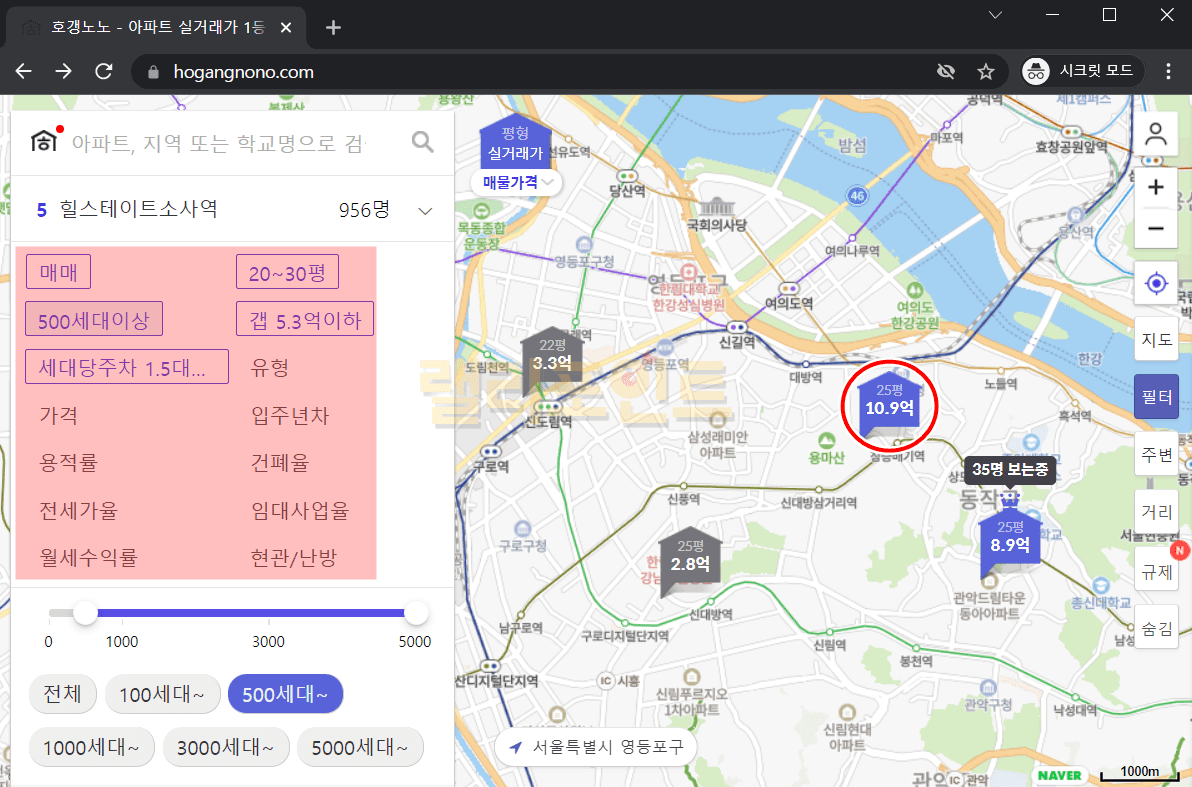This screenshot has height=787, width=1192.
Task: Zoom out the map with minus button
Action: 1156,229
